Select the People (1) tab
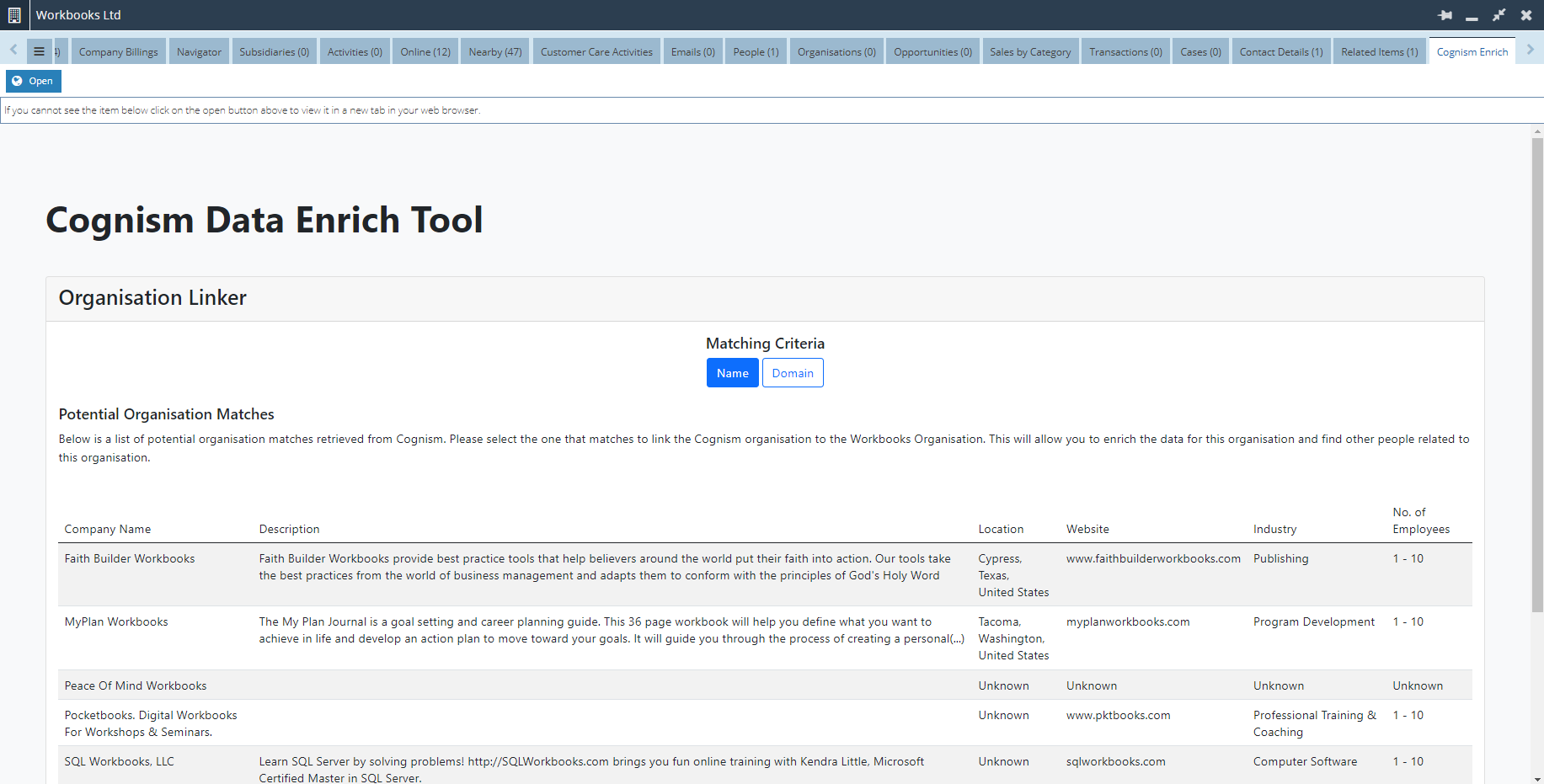 tap(756, 51)
